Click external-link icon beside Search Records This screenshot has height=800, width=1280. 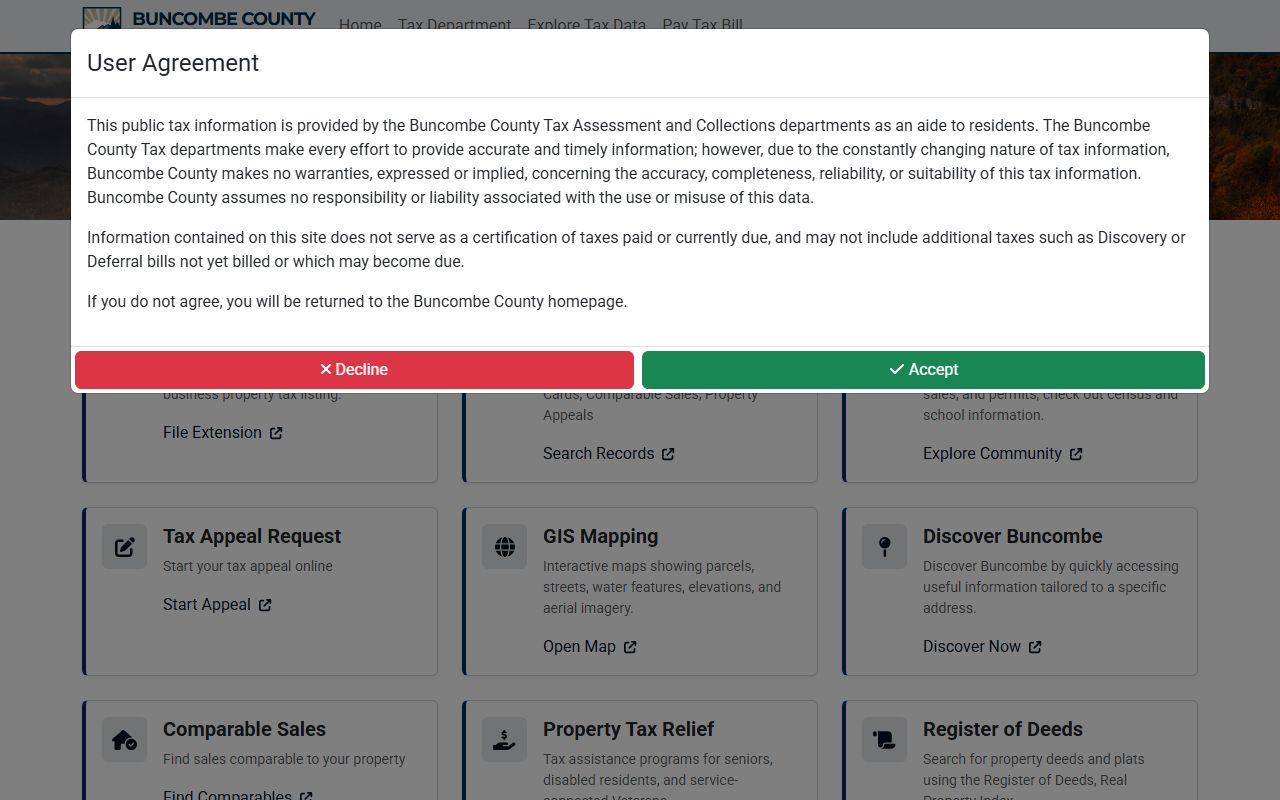668,454
